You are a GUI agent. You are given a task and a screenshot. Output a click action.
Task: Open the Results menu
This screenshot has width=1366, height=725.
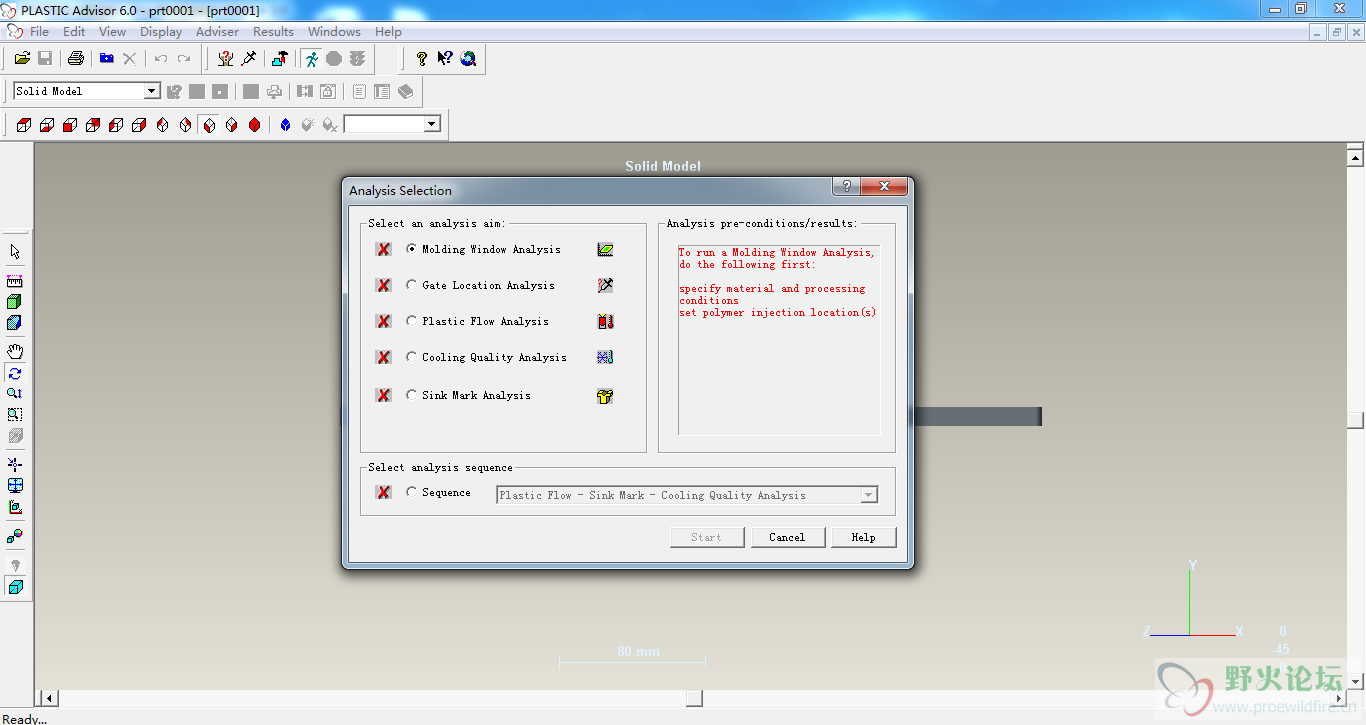coord(273,31)
